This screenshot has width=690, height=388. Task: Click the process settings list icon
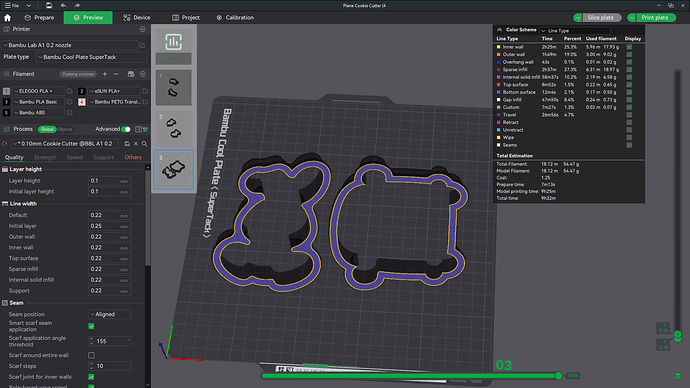[x=138, y=129]
